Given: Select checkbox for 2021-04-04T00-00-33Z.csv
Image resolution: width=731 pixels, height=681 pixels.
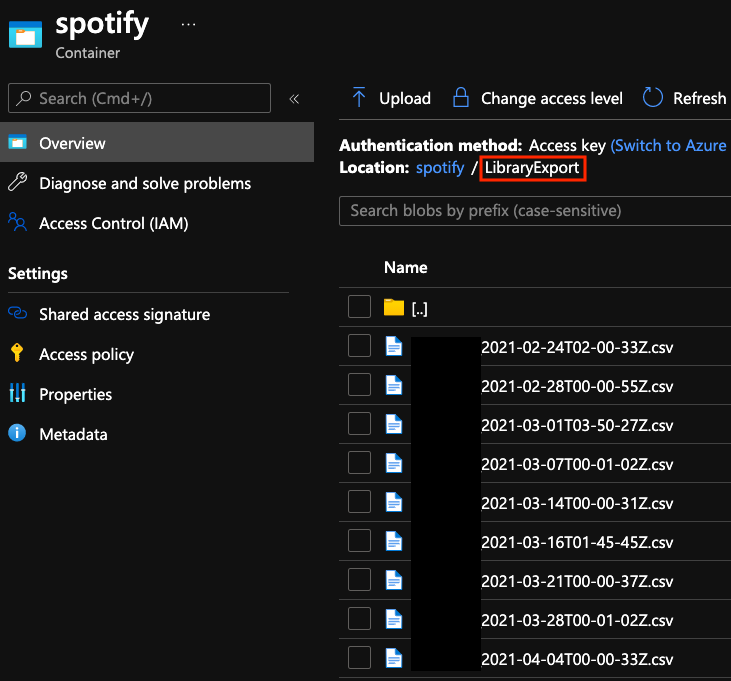Looking at the screenshot, I should [359, 658].
